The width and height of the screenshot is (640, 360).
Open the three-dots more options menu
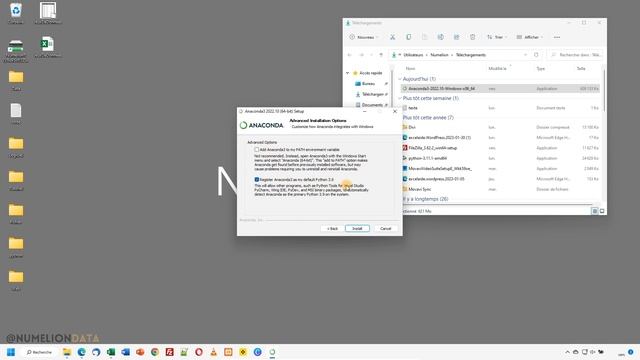point(557,37)
